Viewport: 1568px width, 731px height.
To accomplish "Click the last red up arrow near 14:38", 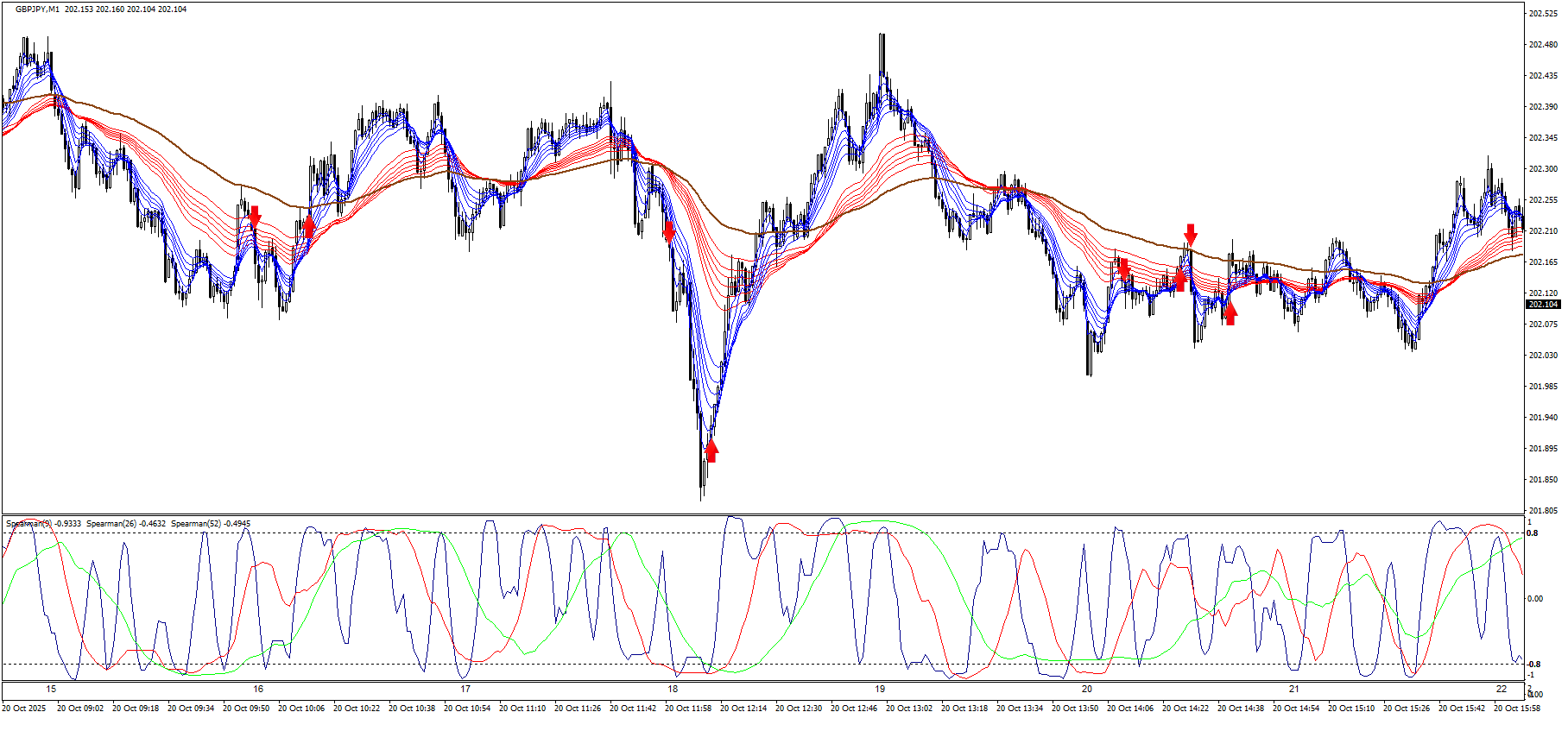I will click(1230, 313).
